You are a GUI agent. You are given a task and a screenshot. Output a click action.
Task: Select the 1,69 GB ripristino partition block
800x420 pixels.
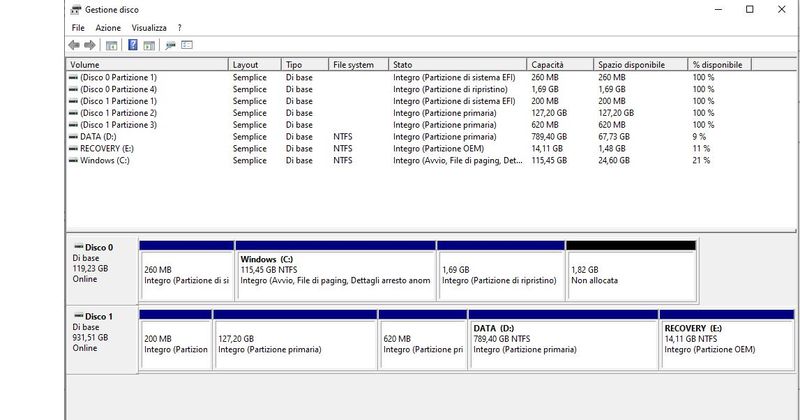tap(501, 270)
